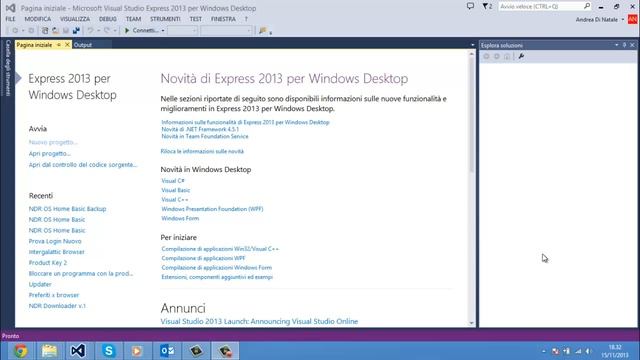Screen dimensions: 640x360
Task: Click the scrollbar down arrow on start page
Action: (x=471, y=323)
